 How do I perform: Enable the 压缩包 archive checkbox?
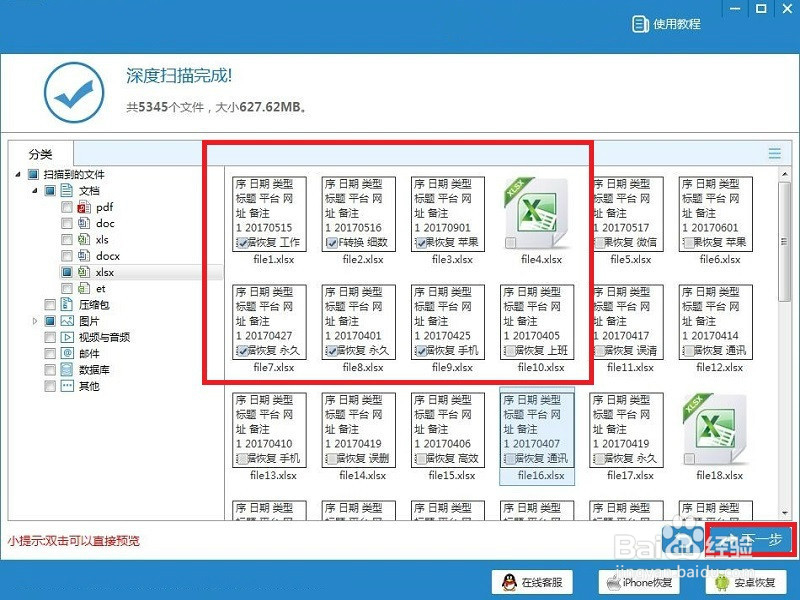49,302
